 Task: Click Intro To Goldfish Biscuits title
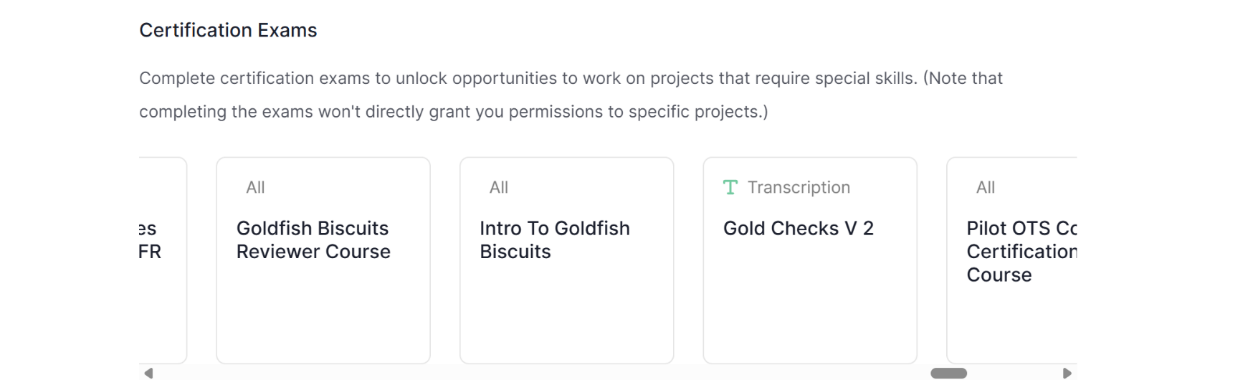click(555, 240)
